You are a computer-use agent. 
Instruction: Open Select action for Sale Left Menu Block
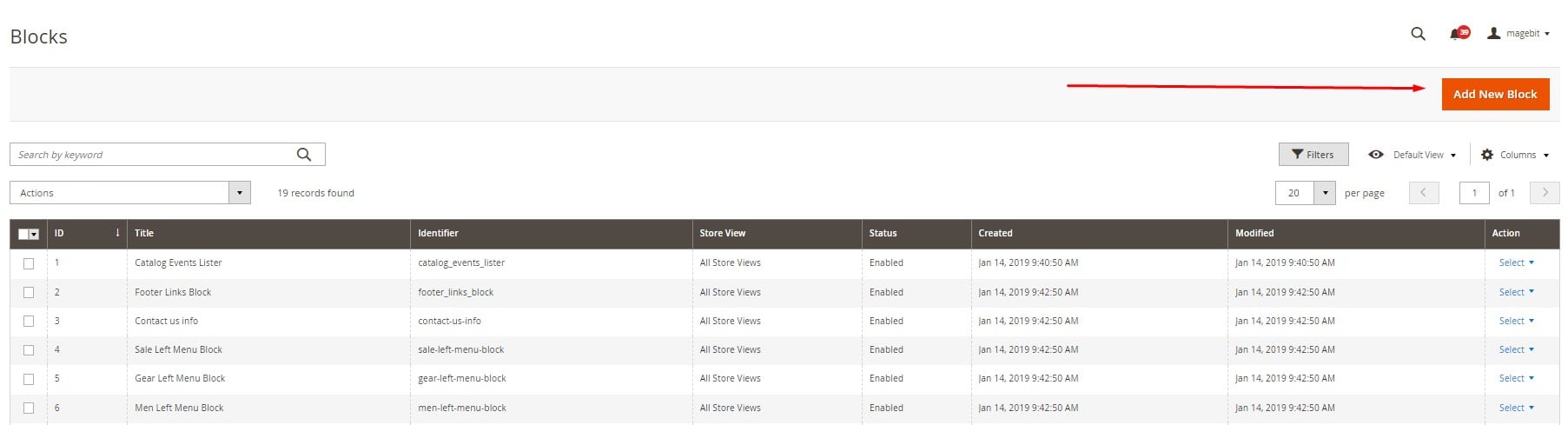click(1516, 349)
